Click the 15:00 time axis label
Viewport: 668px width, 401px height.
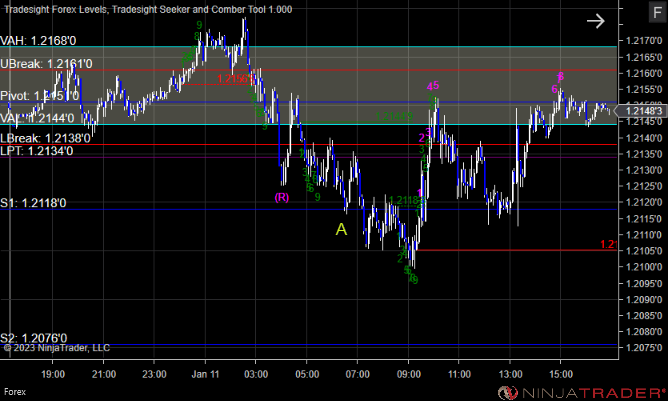(561, 374)
